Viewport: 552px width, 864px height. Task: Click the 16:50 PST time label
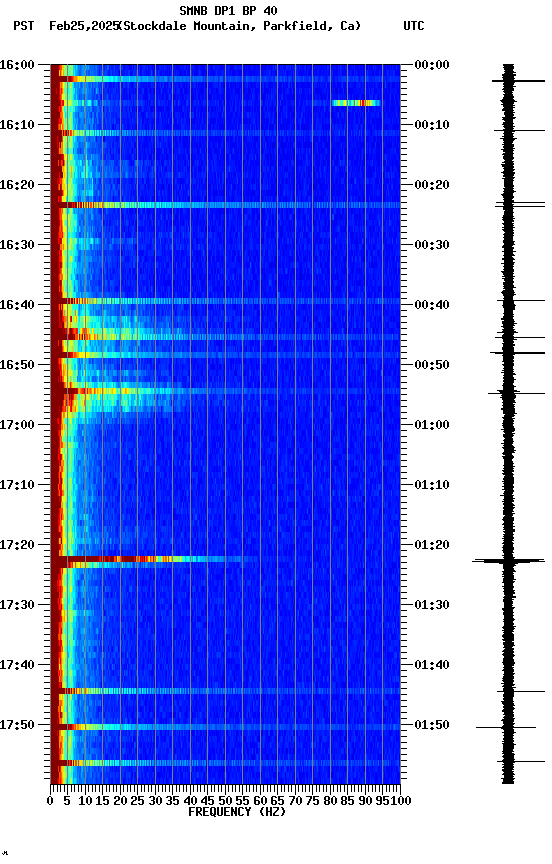tap(17, 365)
